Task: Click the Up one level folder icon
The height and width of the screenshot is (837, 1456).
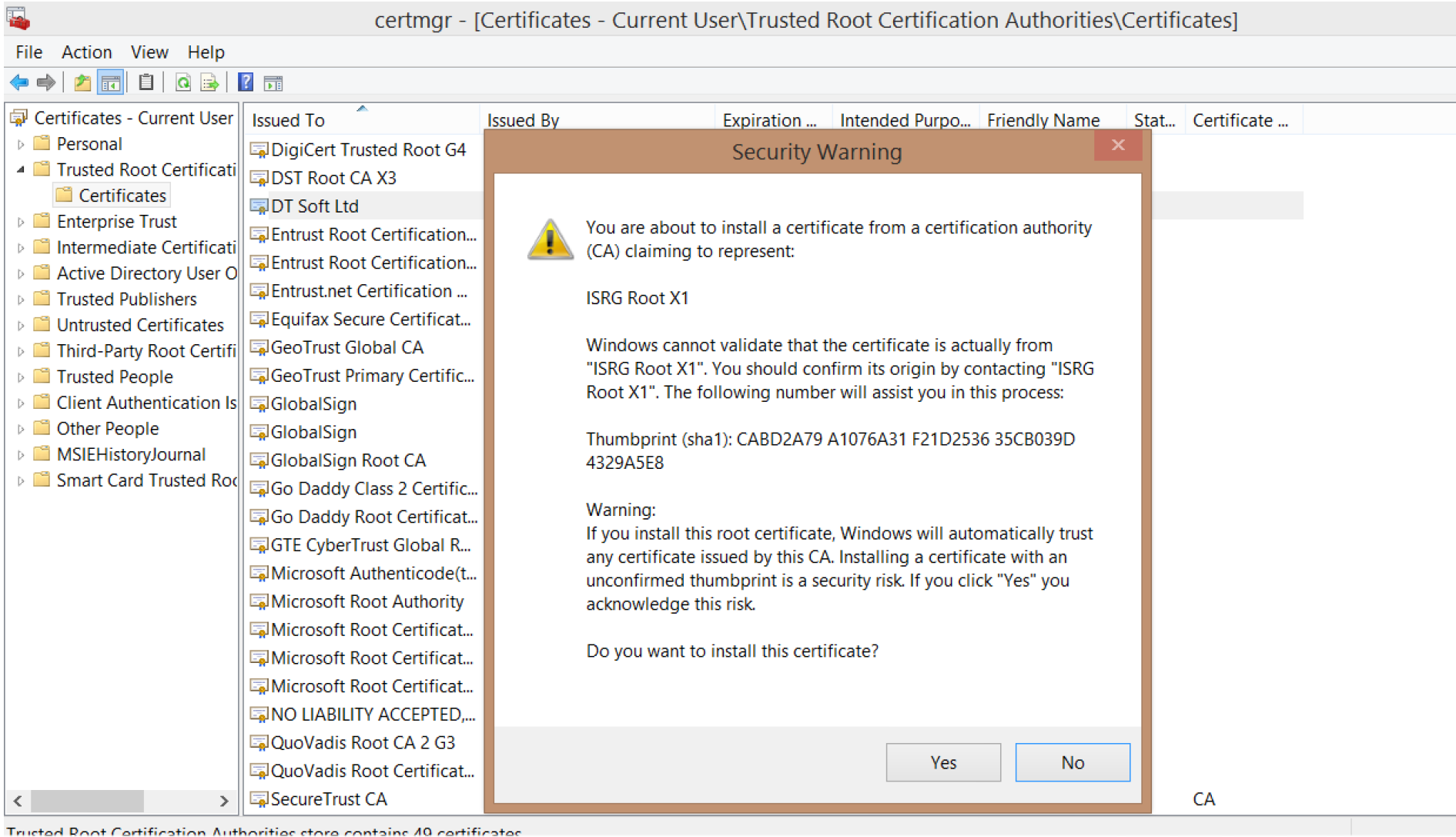Action: tap(82, 82)
